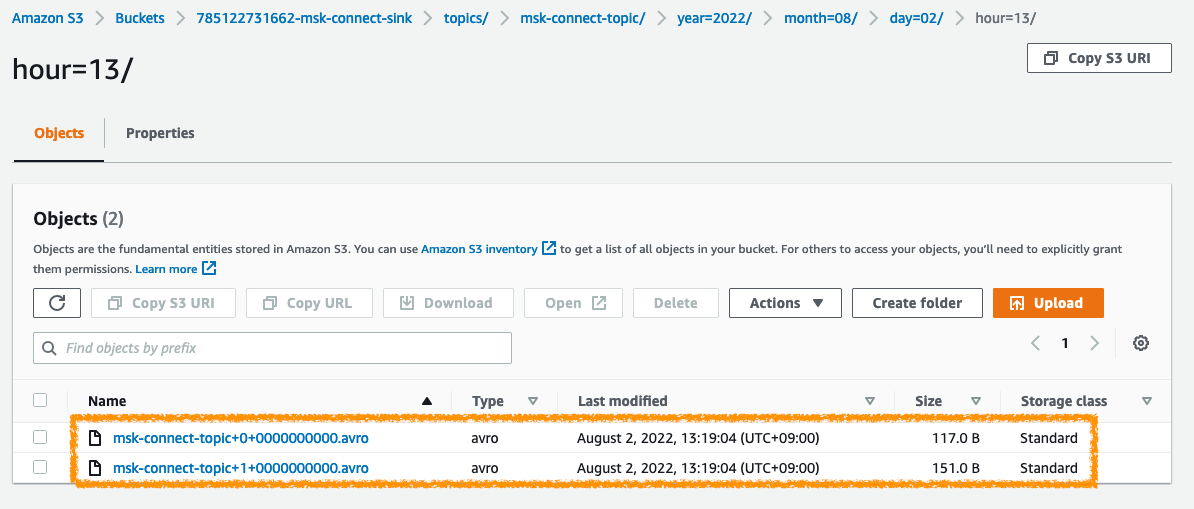
Task: Click the top-right Copy S3 URI button
Action: [x=1099, y=58]
